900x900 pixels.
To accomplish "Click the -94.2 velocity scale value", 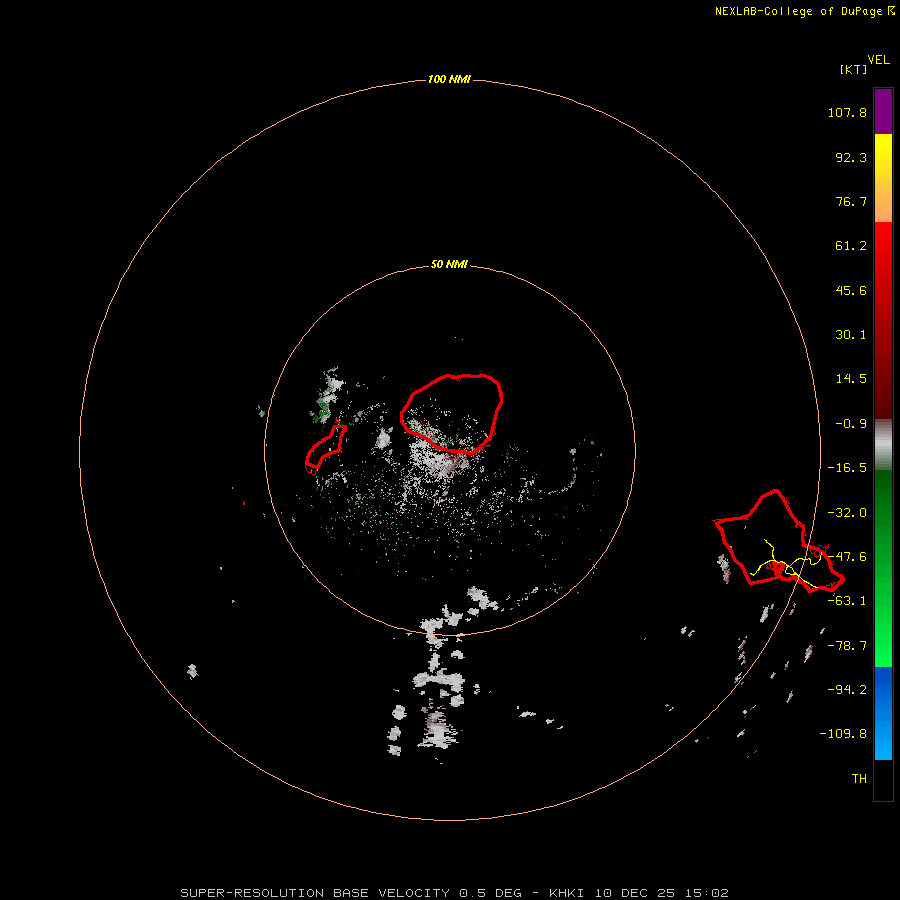I will coord(847,690).
